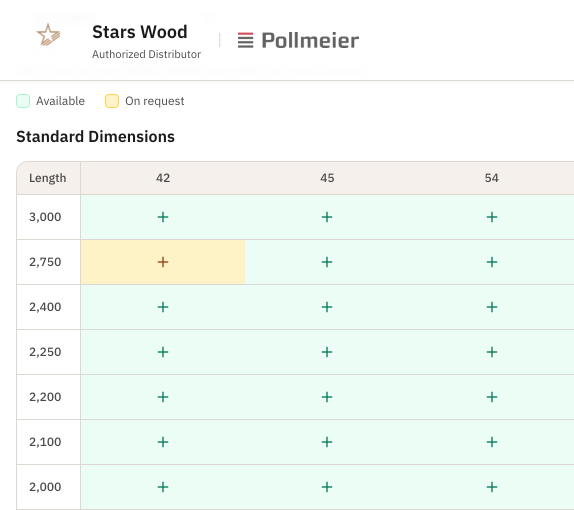Add the 2,250 length at 42 width

(163, 352)
